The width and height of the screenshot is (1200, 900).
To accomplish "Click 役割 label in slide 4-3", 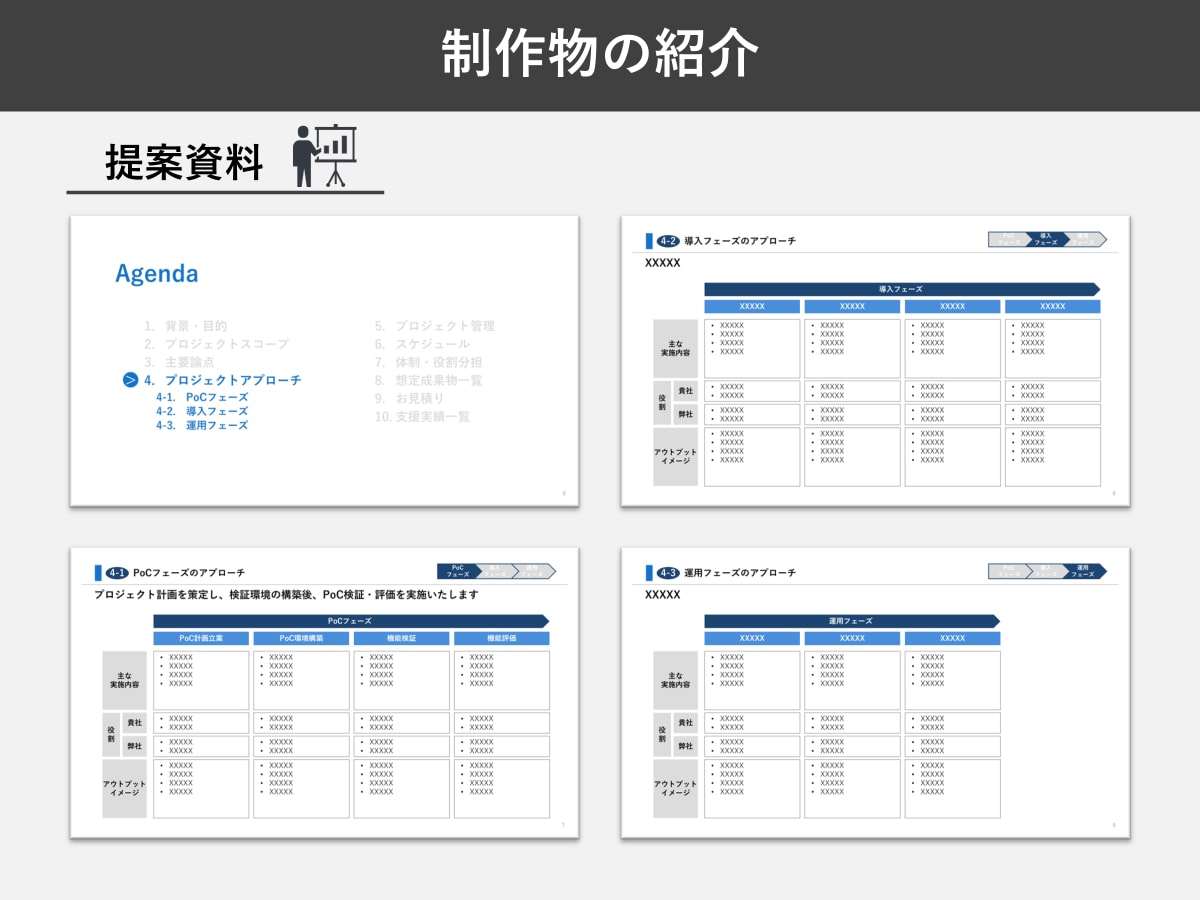I will 663,735.
